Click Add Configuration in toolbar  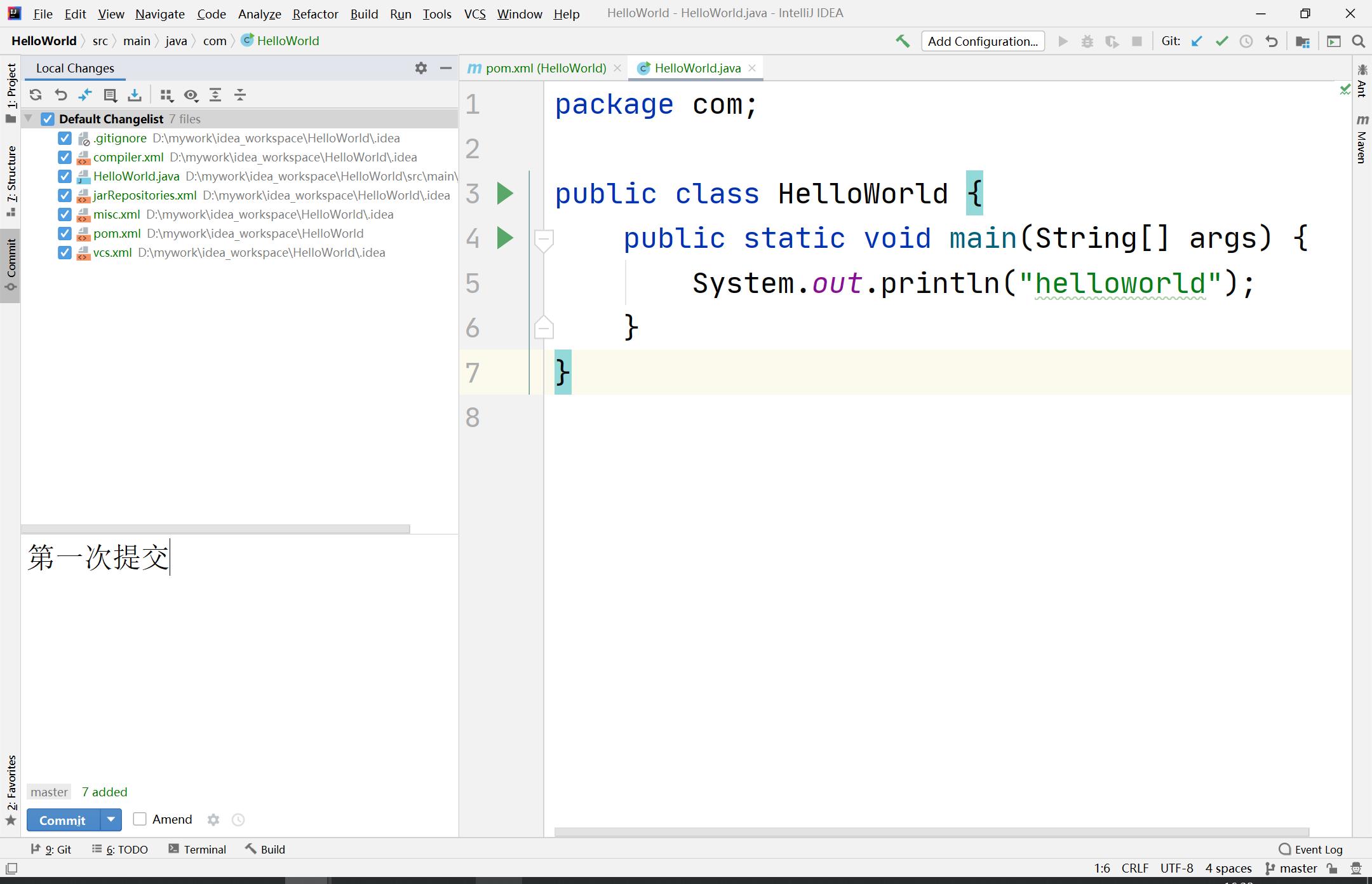point(982,41)
